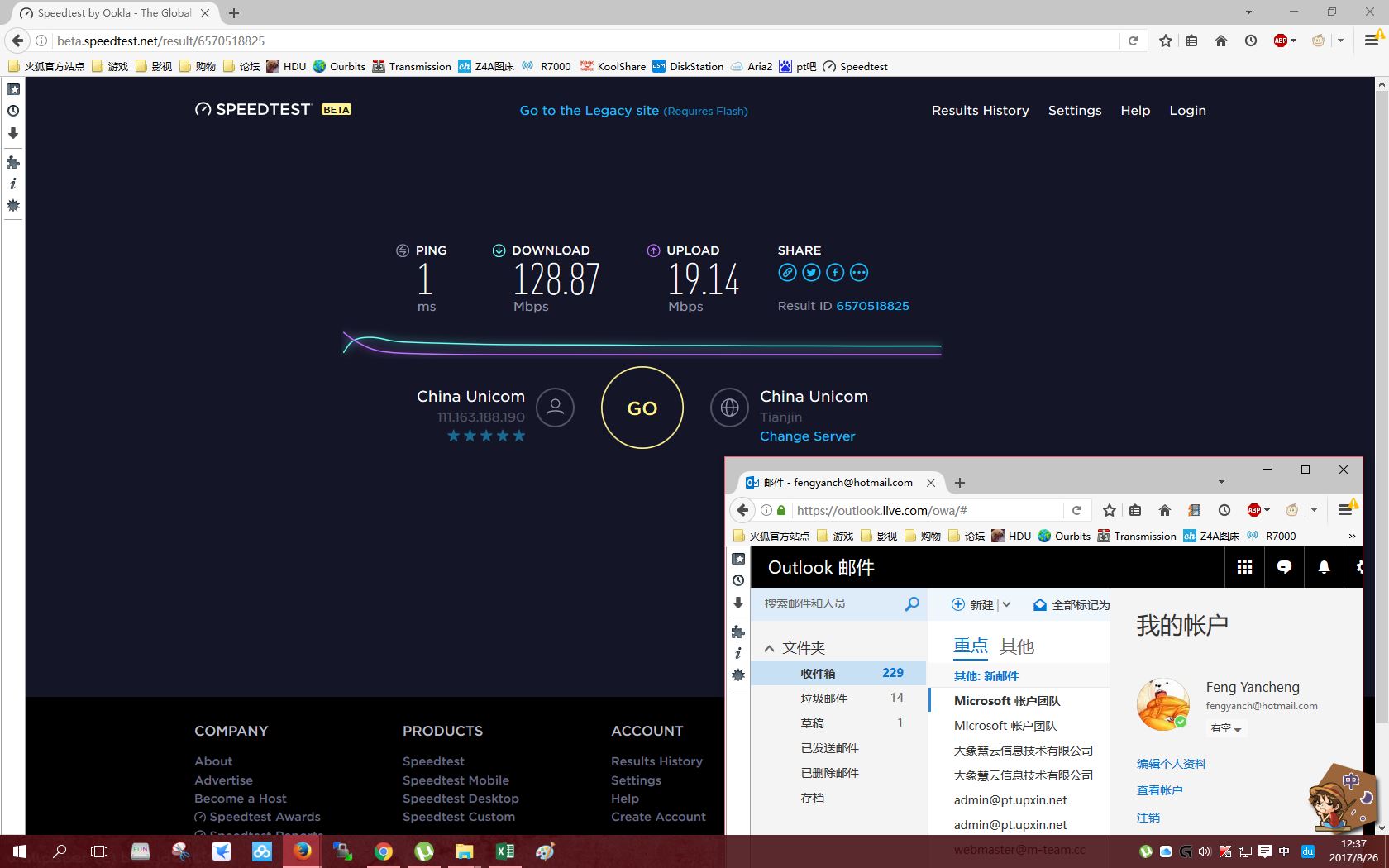Open Help in Speedtest navigation

pos(1135,111)
